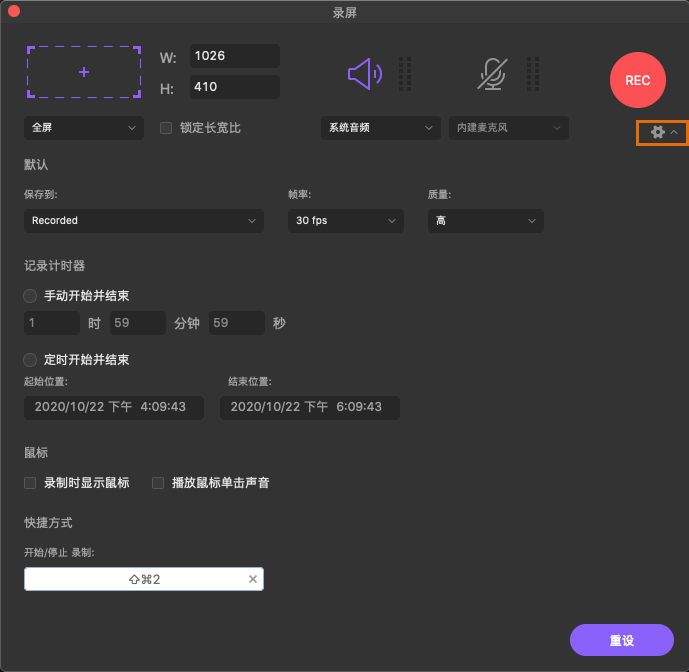The width and height of the screenshot is (689, 672).
Task: Open the Recorded save location dropdown
Action: [x=144, y=221]
